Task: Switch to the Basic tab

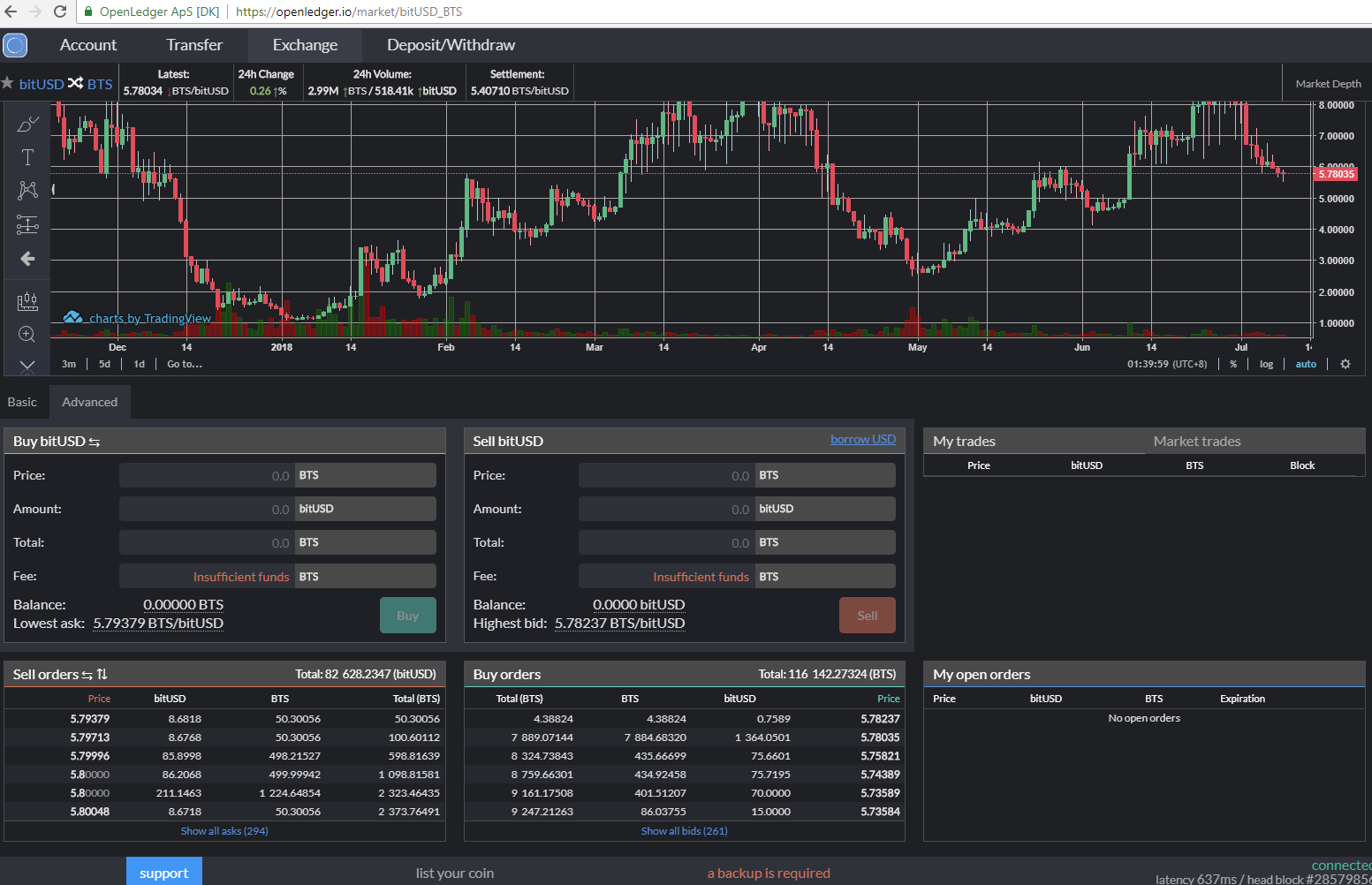Action: point(22,402)
